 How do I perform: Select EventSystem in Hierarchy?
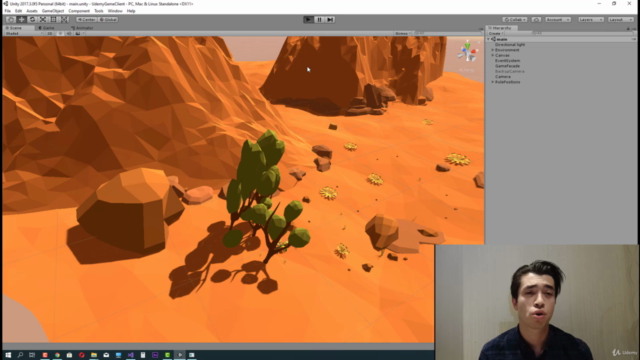pos(507,60)
